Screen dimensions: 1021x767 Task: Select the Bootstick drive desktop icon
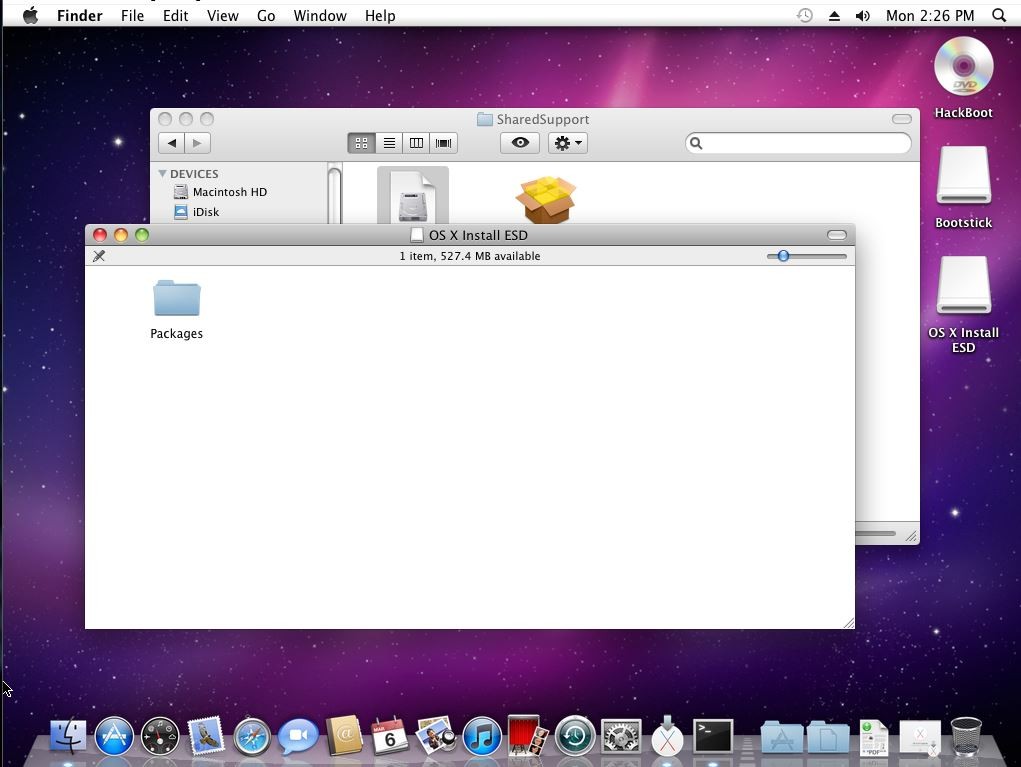pos(963,178)
